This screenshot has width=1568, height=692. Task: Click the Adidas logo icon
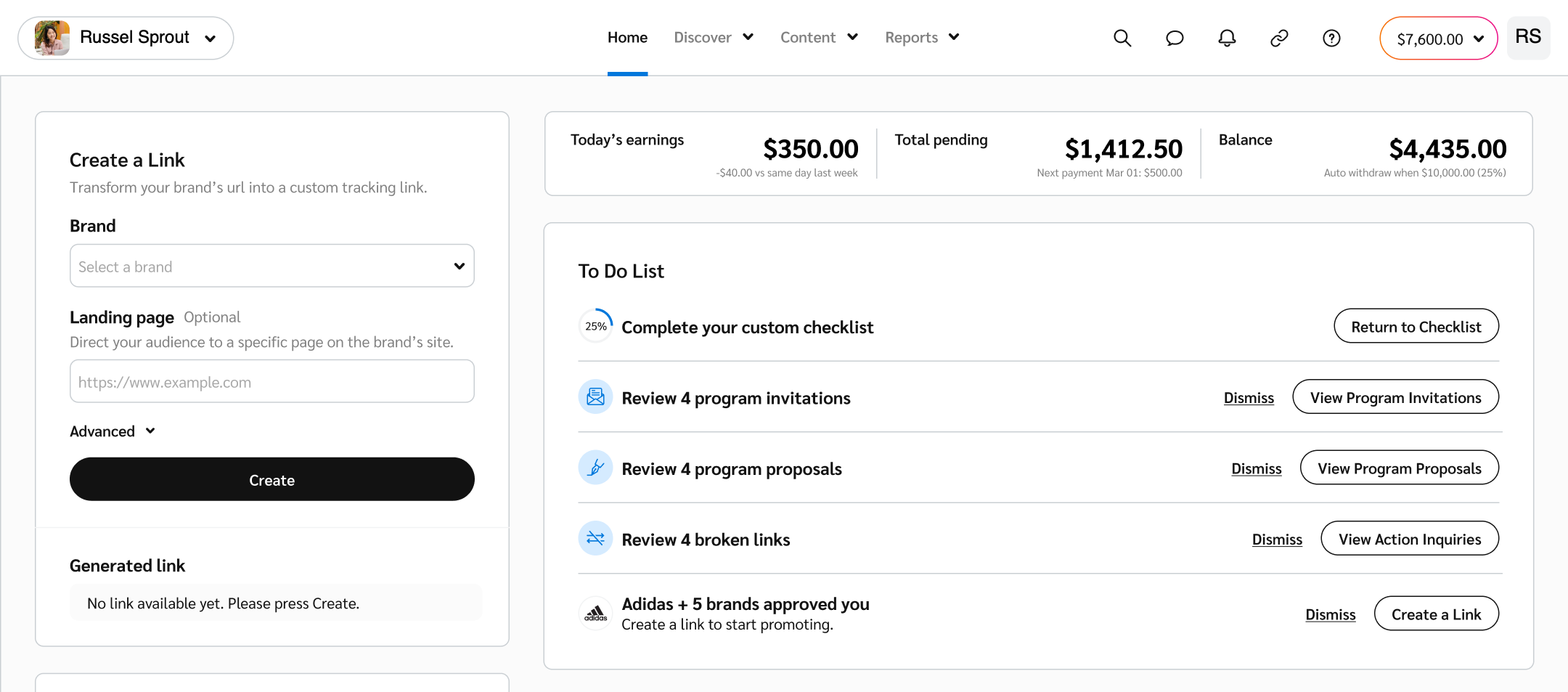pos(595,614)
